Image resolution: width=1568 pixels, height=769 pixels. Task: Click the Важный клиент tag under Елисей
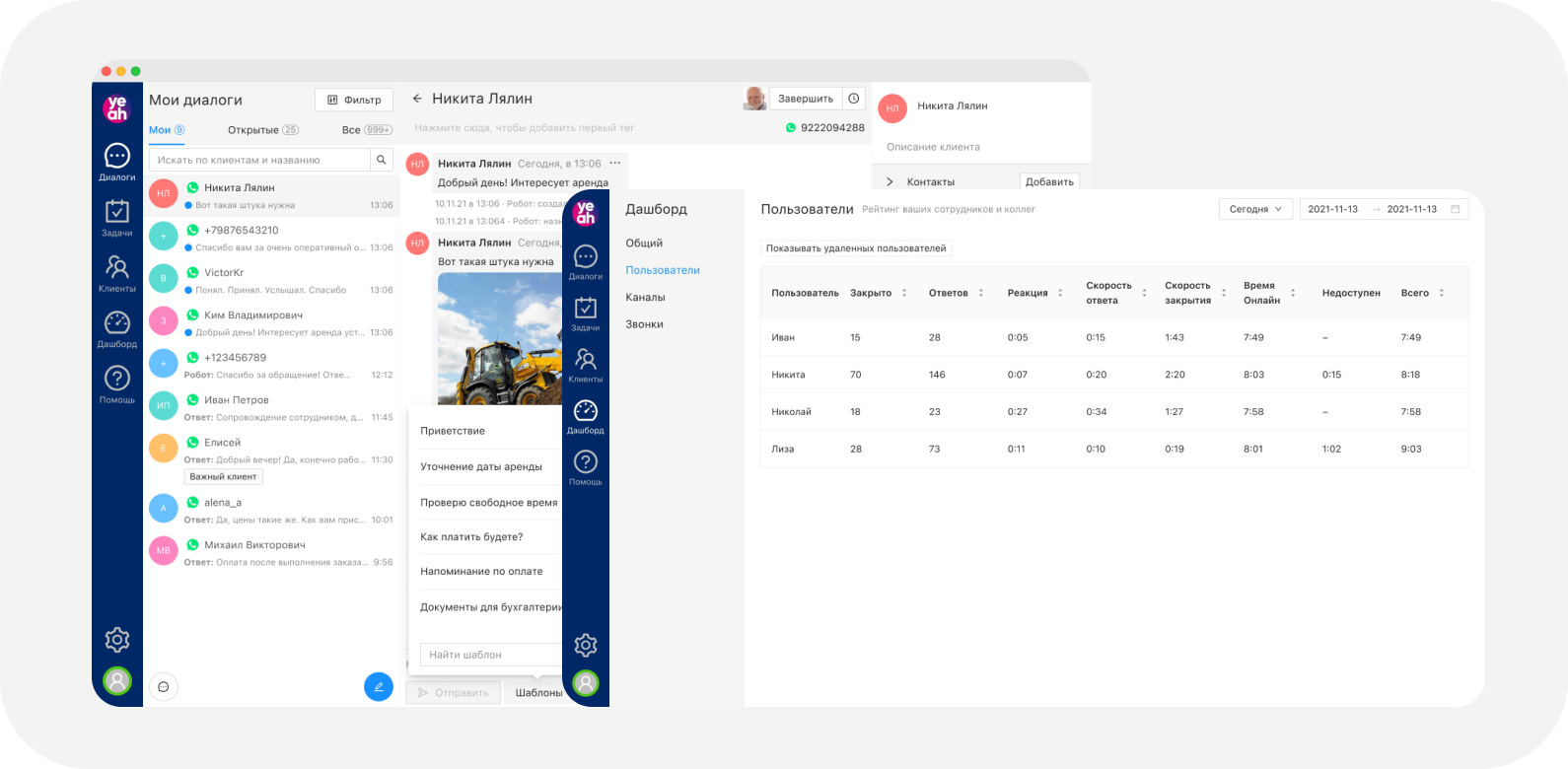pos(223,477)
